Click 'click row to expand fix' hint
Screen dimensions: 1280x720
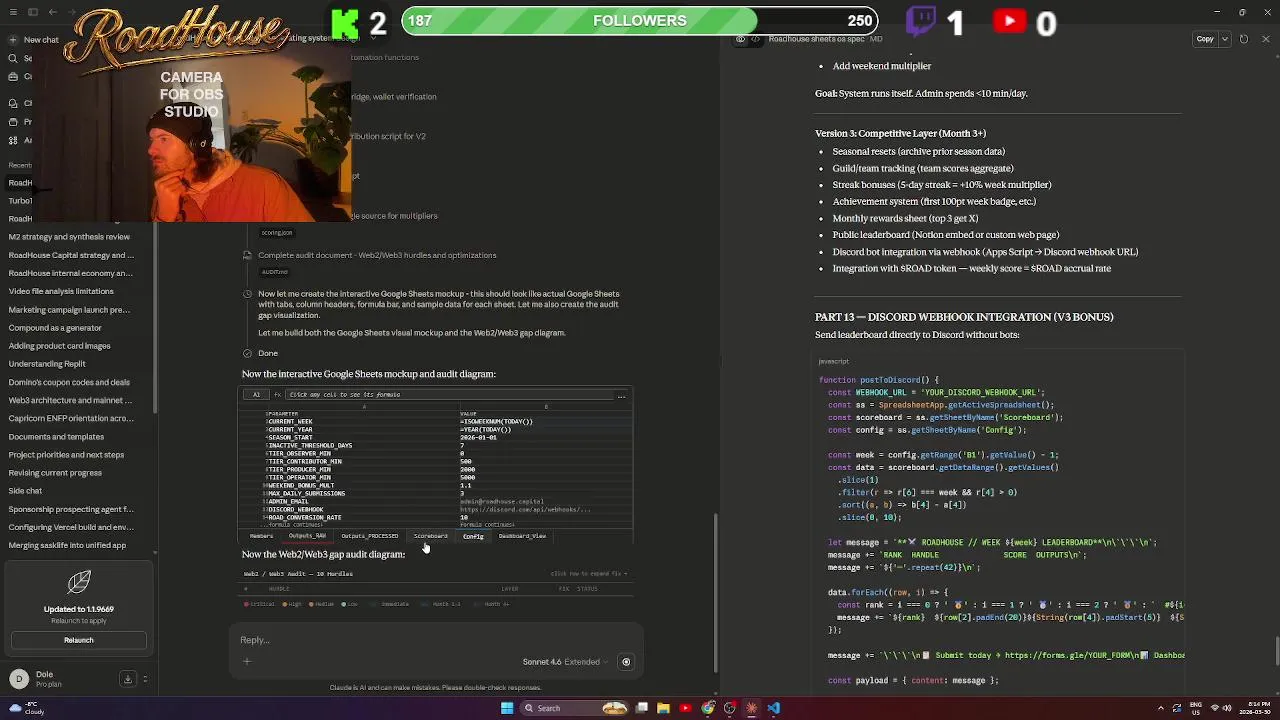coord(588,574)
